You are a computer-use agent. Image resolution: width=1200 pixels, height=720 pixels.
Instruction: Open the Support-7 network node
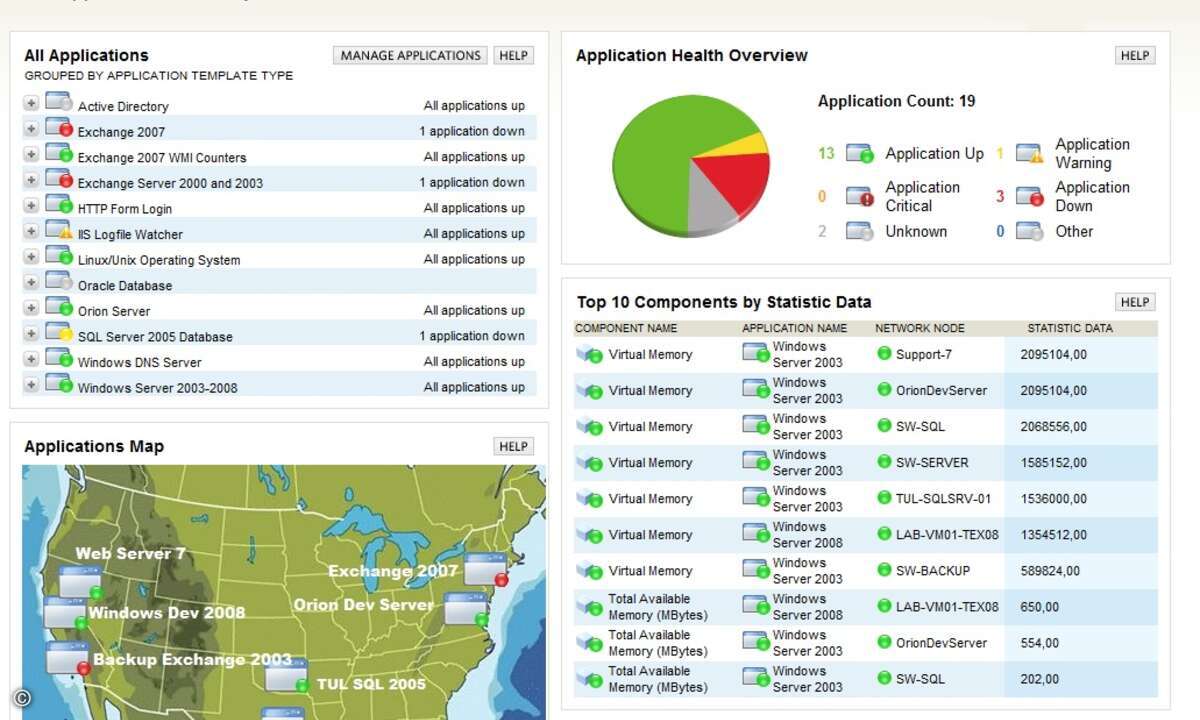click(924, 354)
